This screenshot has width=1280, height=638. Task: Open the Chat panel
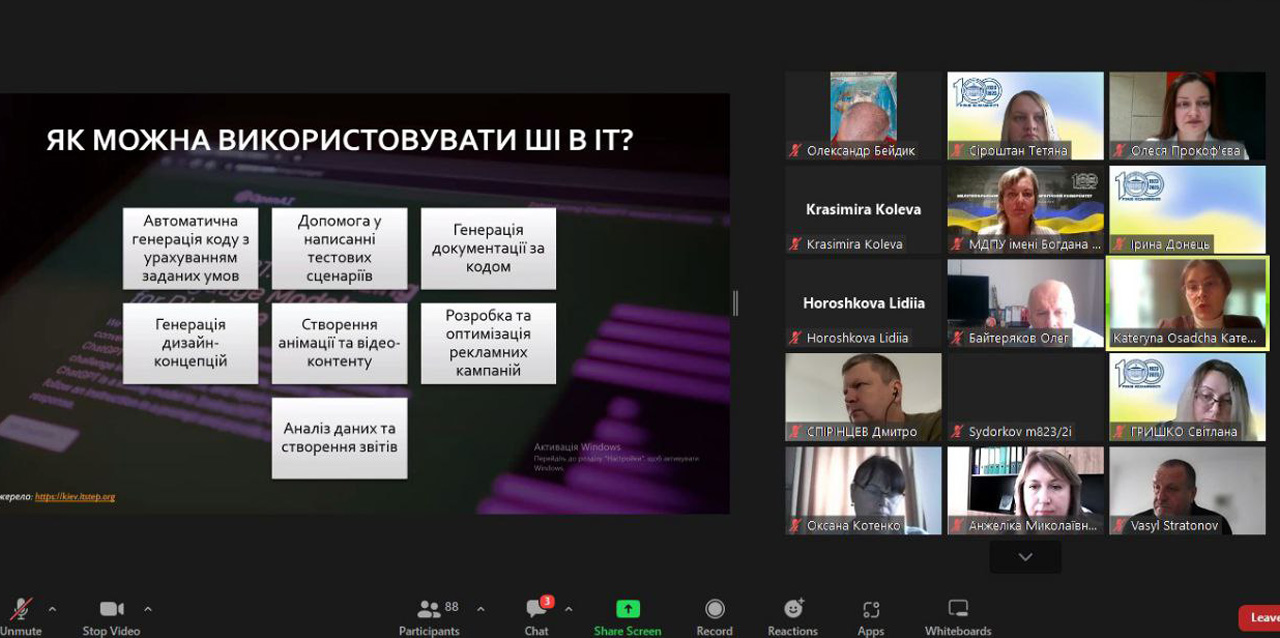537,615
